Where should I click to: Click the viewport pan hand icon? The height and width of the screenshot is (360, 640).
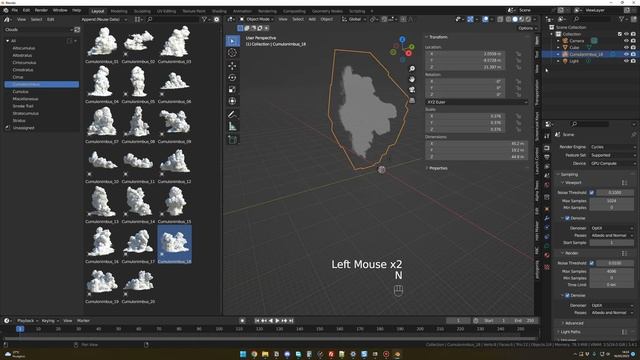[412, 79]
